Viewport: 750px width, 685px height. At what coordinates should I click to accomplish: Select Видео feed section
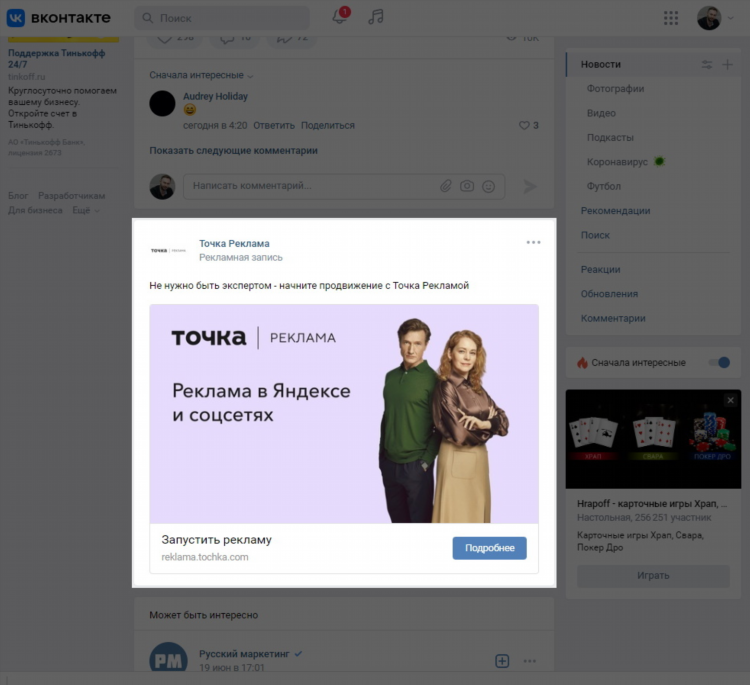pos(601,113)
